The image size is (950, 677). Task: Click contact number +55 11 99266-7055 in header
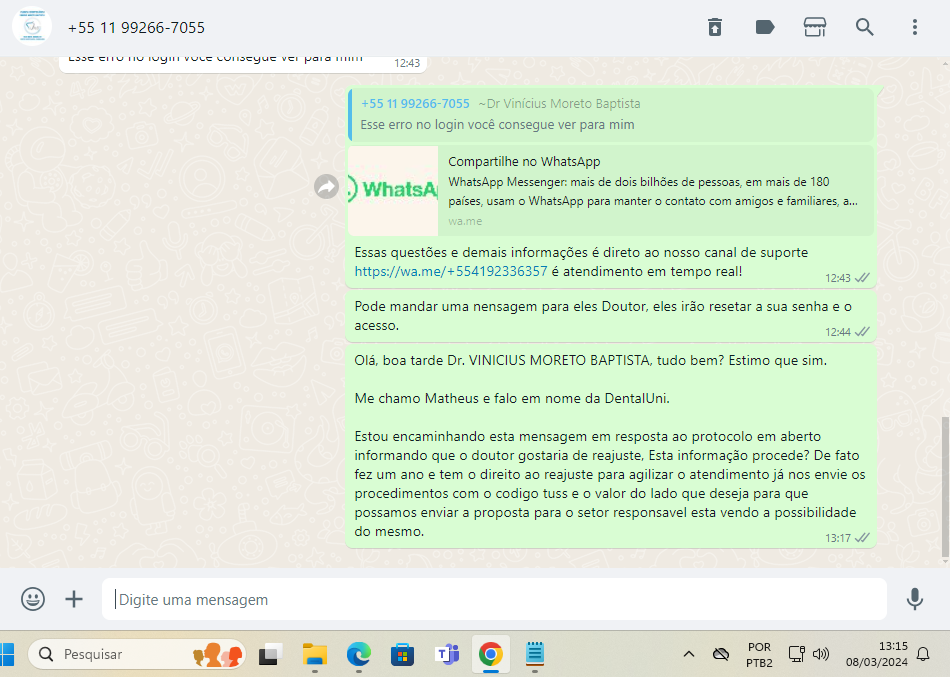(136, 28)
